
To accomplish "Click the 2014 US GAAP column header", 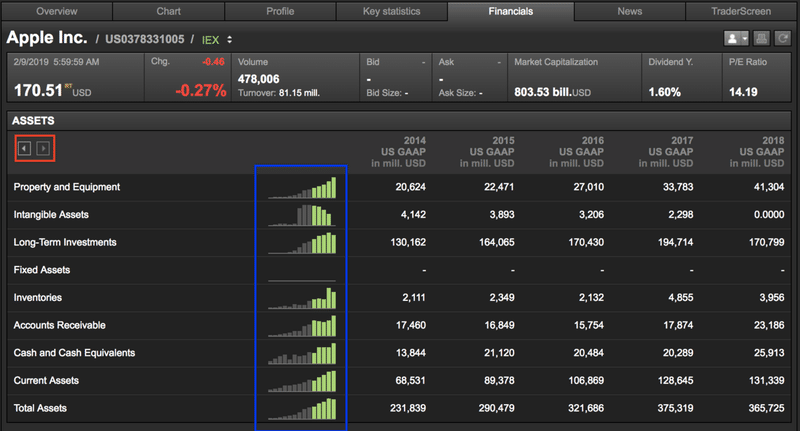I will click(x=398, y=151).
